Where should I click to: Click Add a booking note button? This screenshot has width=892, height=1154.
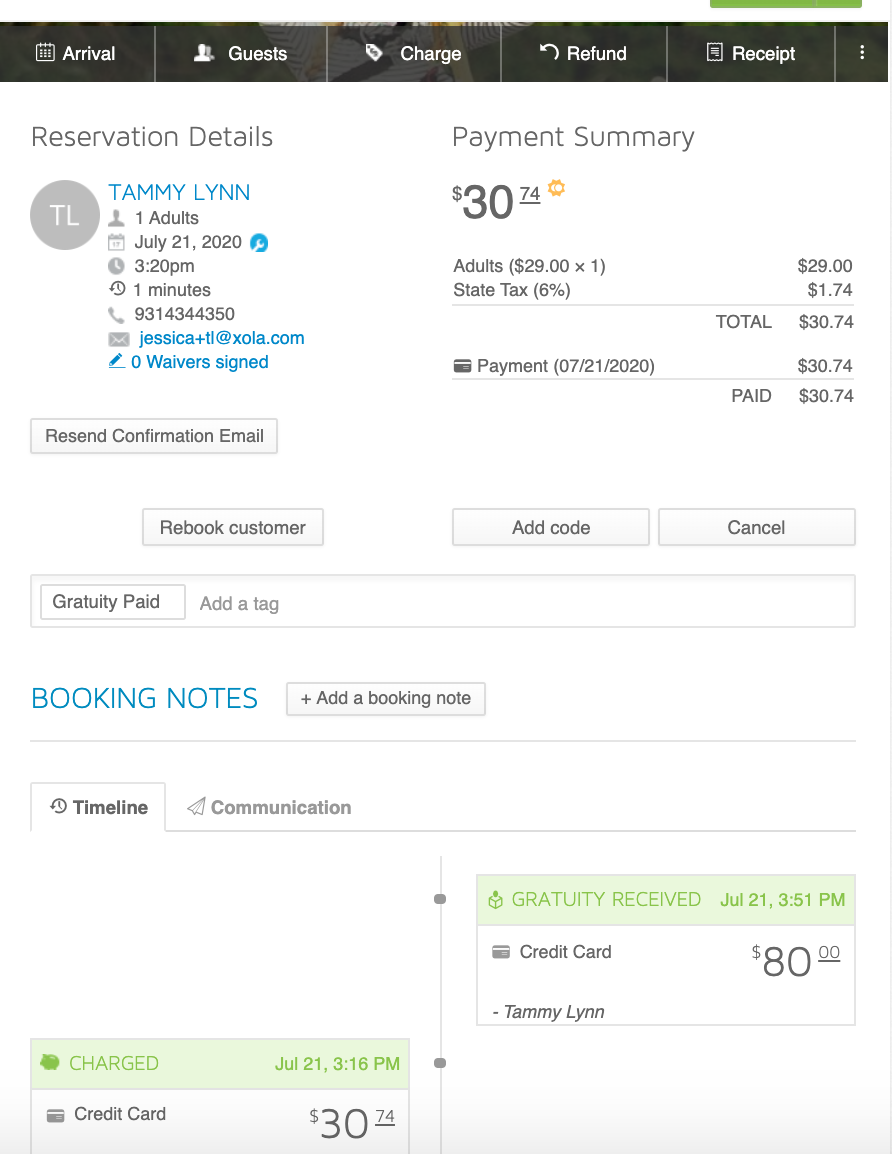386,698
